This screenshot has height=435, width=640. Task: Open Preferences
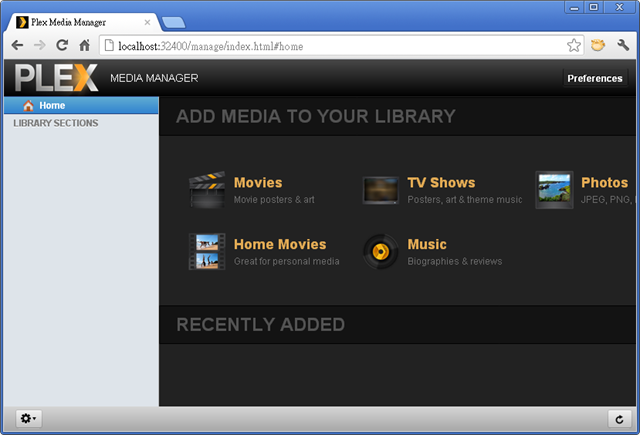[x=595, y=78]
